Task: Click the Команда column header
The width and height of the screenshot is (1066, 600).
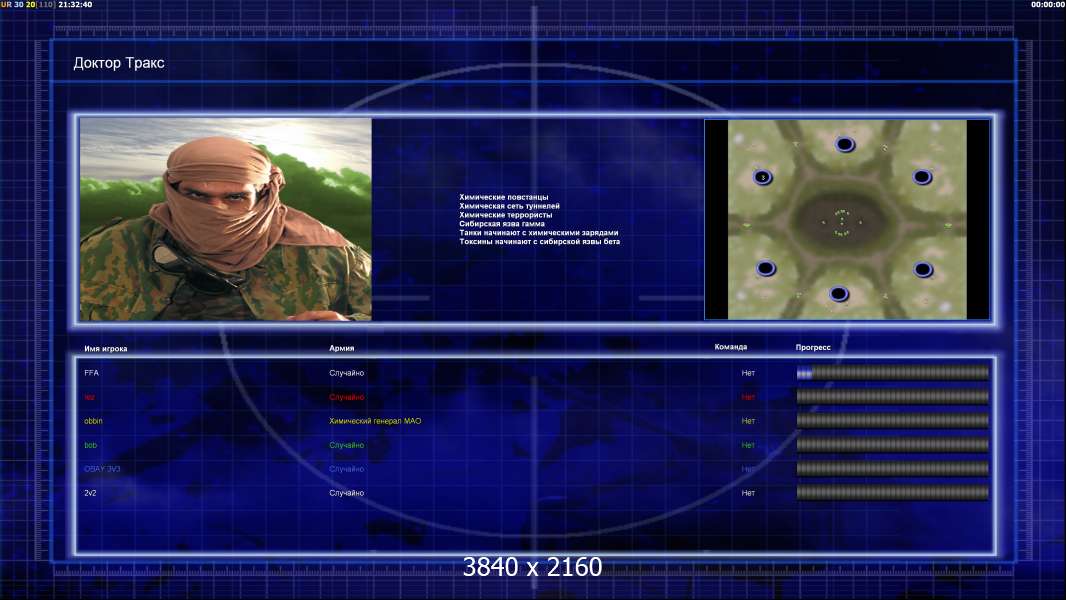Action: coord(731,347)
